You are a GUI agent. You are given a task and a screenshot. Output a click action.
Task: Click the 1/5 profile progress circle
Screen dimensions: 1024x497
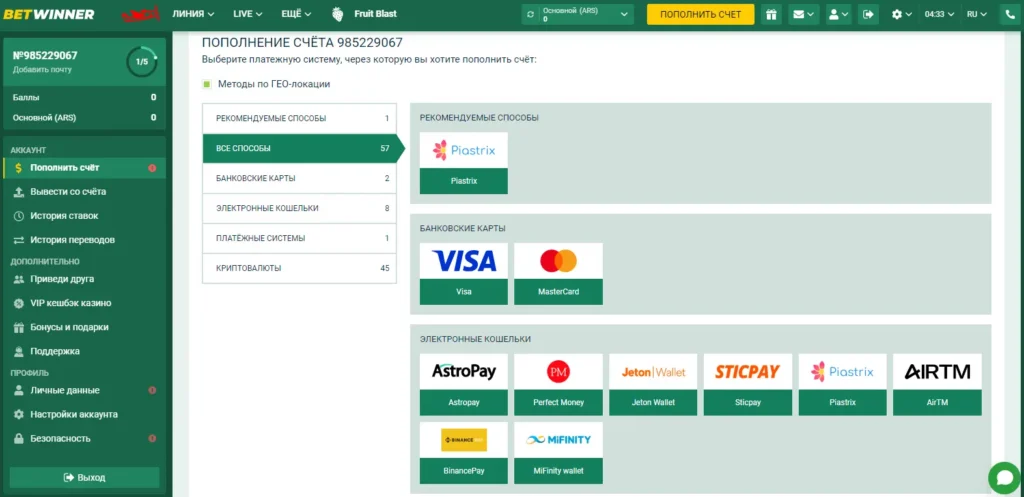(x=141, y=61)
